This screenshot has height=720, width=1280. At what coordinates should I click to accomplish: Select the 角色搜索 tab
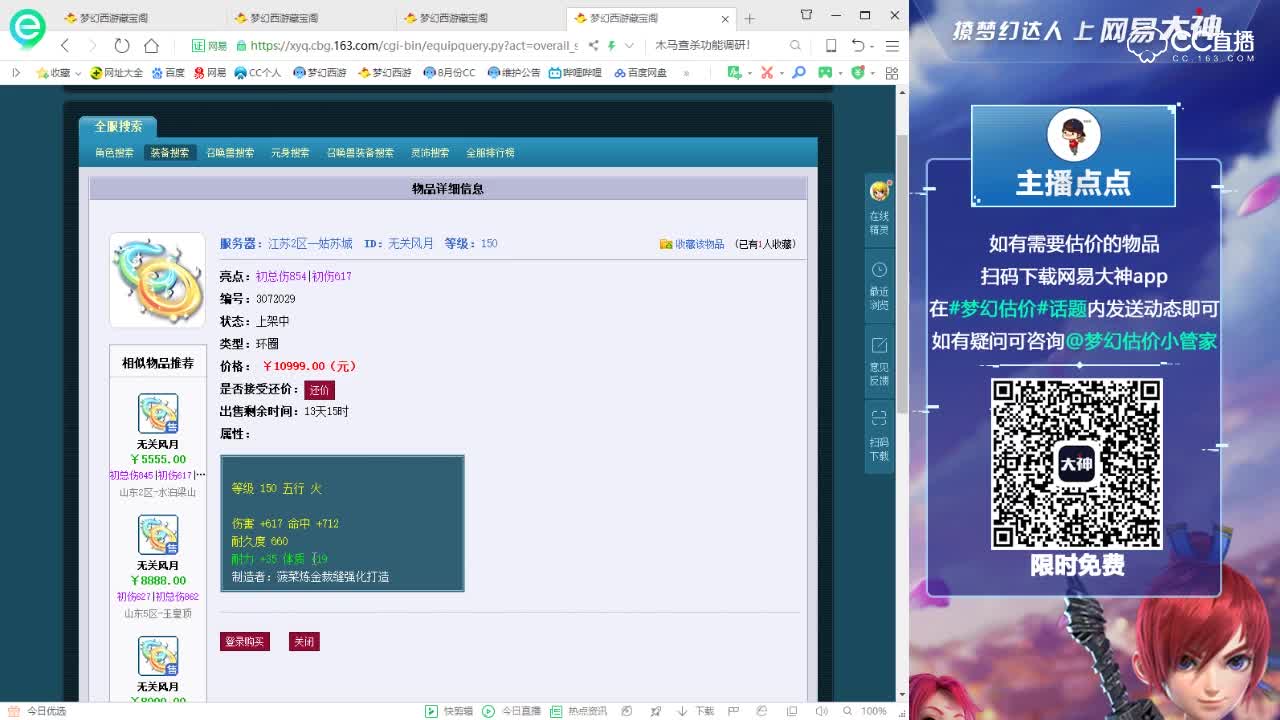114,152
